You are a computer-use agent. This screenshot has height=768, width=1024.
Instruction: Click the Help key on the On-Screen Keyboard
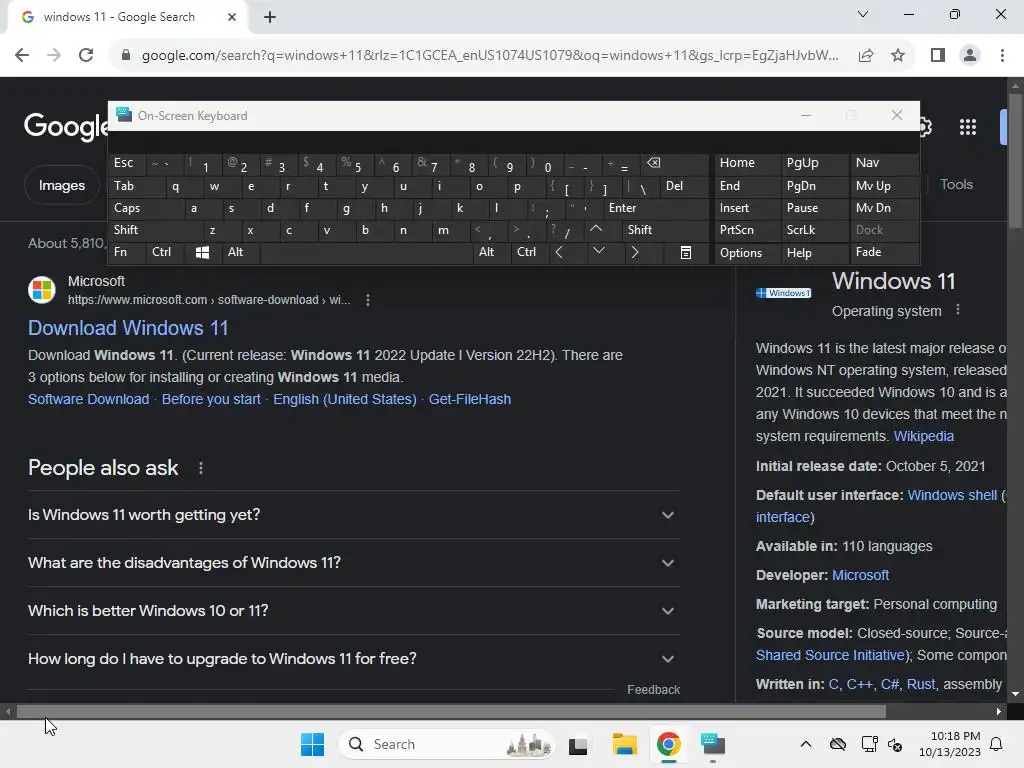point(813,253)
